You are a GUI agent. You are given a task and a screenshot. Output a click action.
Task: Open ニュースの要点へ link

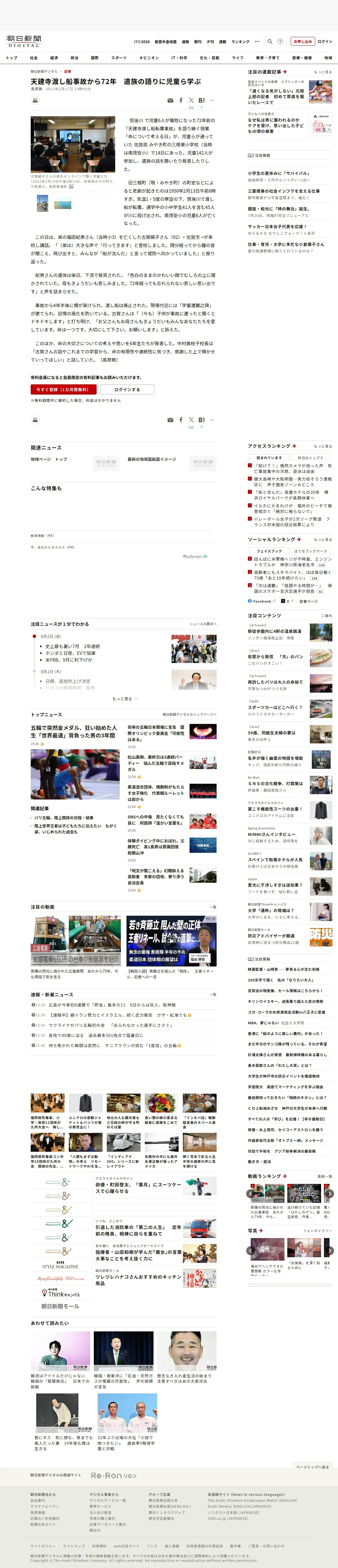click(x=203, y=624)
